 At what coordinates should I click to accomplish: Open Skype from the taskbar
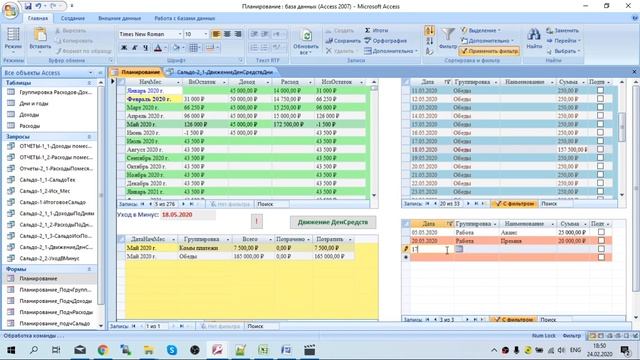pyautogui.click(x=172, y=350)
